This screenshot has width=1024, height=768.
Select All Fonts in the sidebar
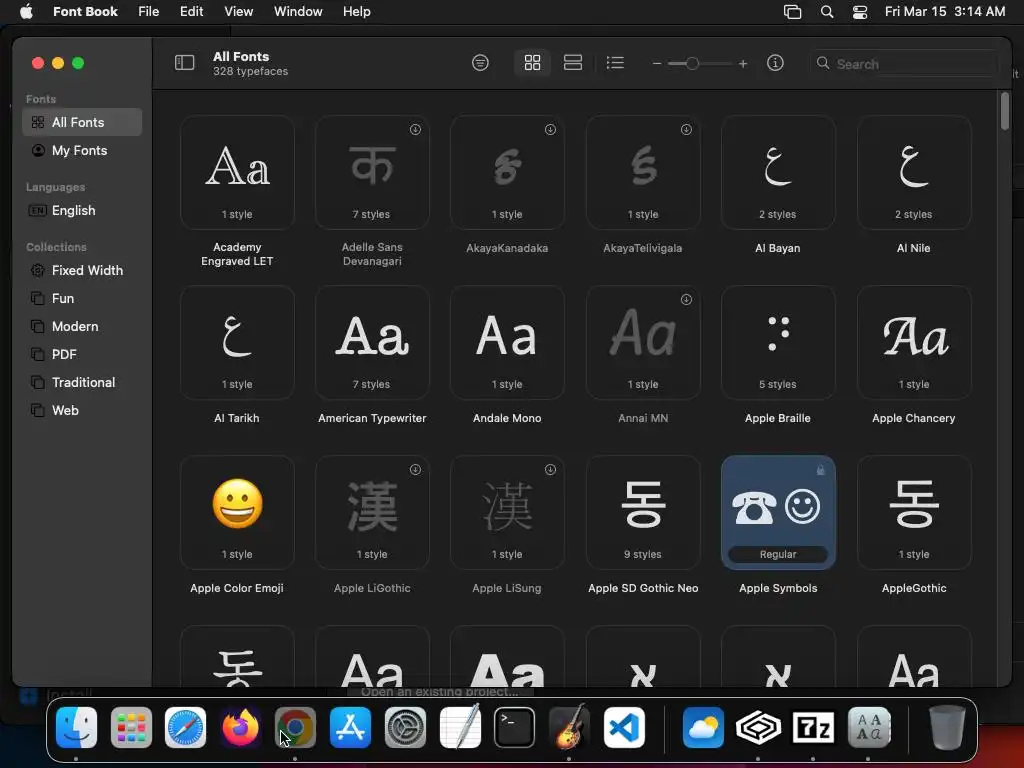pyautogui.click(x=82, y=122)
